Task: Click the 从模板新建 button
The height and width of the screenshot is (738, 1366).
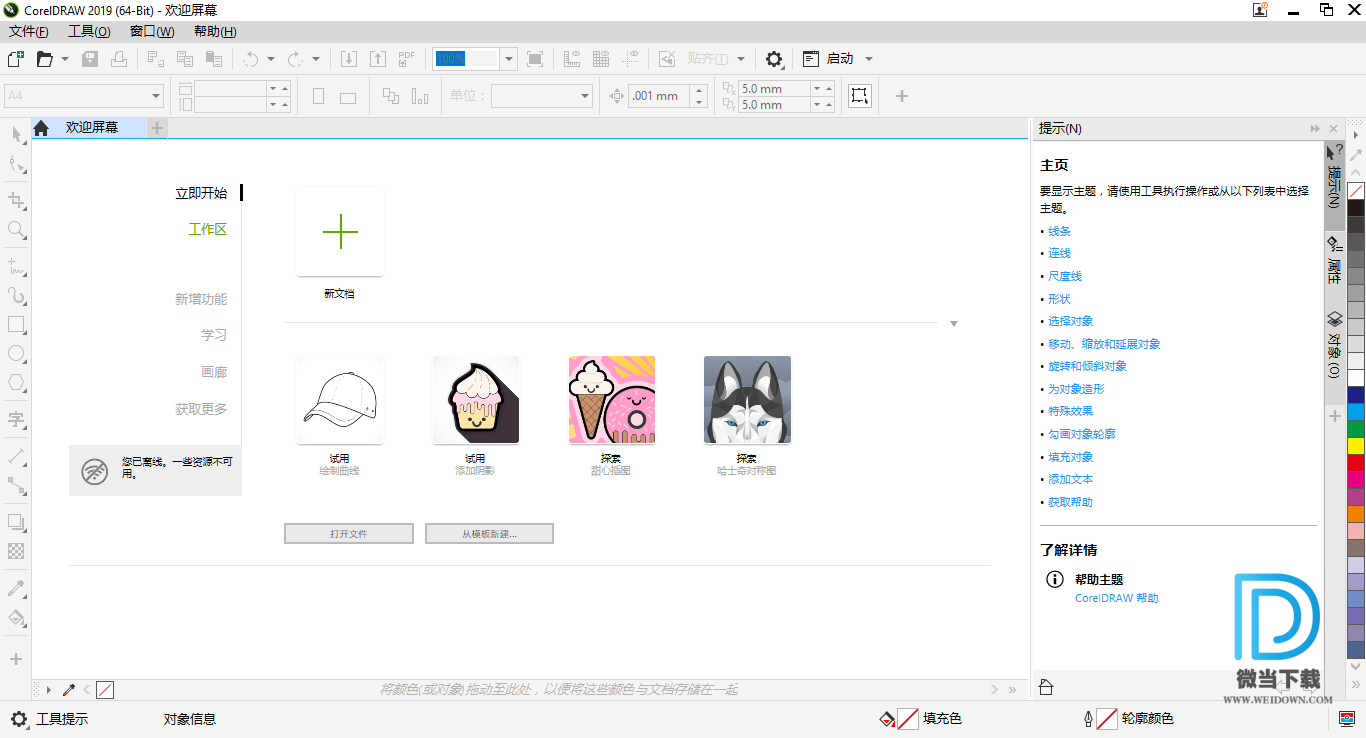Action: tap(489, 534)
